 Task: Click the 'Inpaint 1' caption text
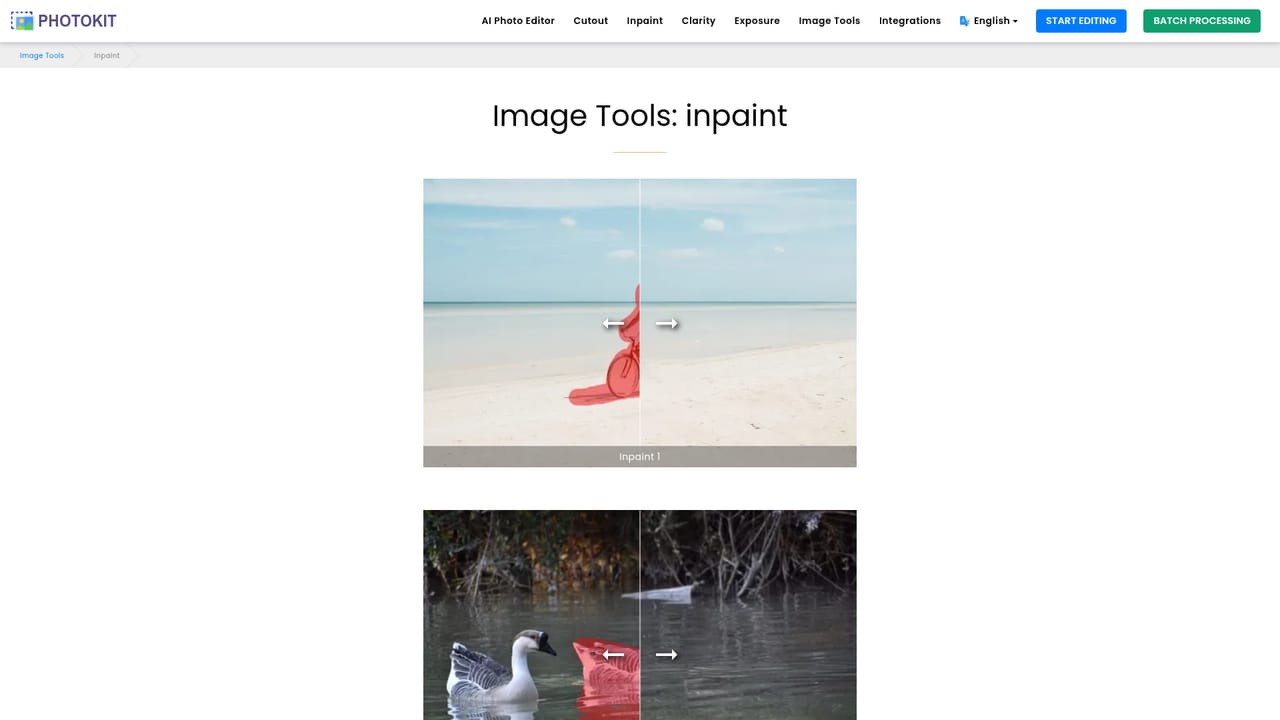pyautogui.click(x=640, y=457)
